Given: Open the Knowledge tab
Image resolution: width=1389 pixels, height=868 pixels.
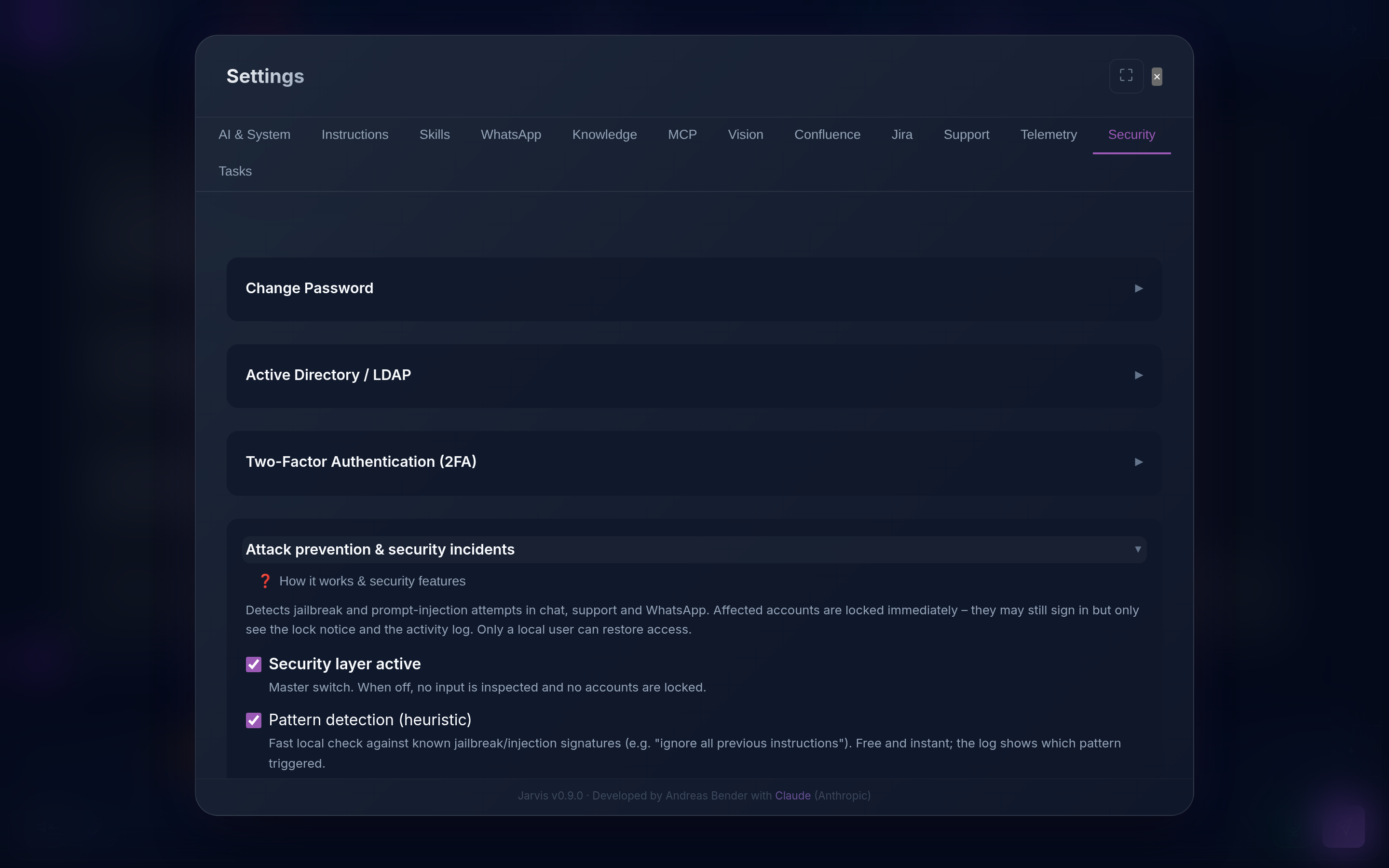Looking at the screenshot, I should point(604,135).
